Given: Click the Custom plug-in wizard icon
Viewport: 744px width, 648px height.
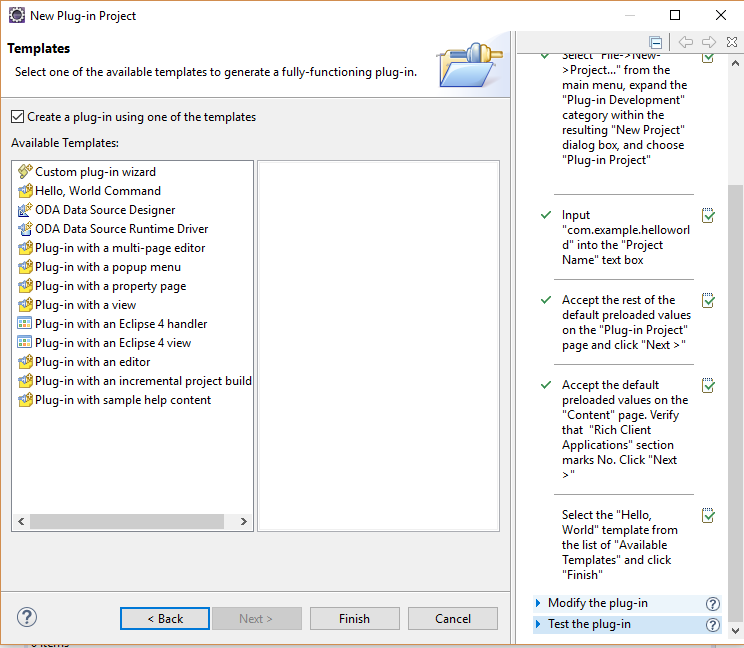Looking at the screenshot, I should tap(25, 171).
